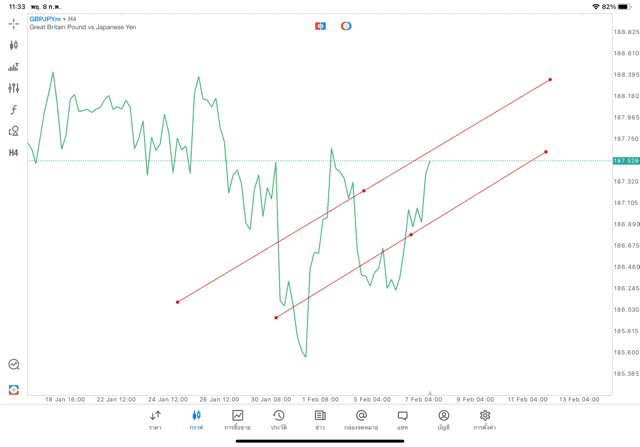The width and height of the screenshot is (640, 447).
Task: Open the H4 timeframe selector
Action: tap(14, 153)
